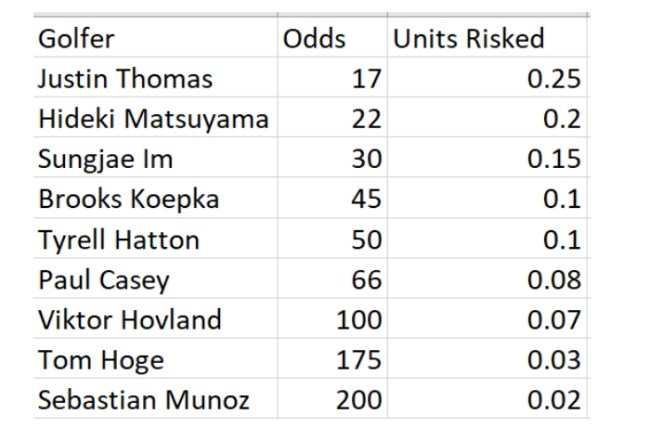Click Justin Thomas's odds value 17
The height and width of the screenshot is (440, 650).
pyautogui.click(x=366, y=78)
